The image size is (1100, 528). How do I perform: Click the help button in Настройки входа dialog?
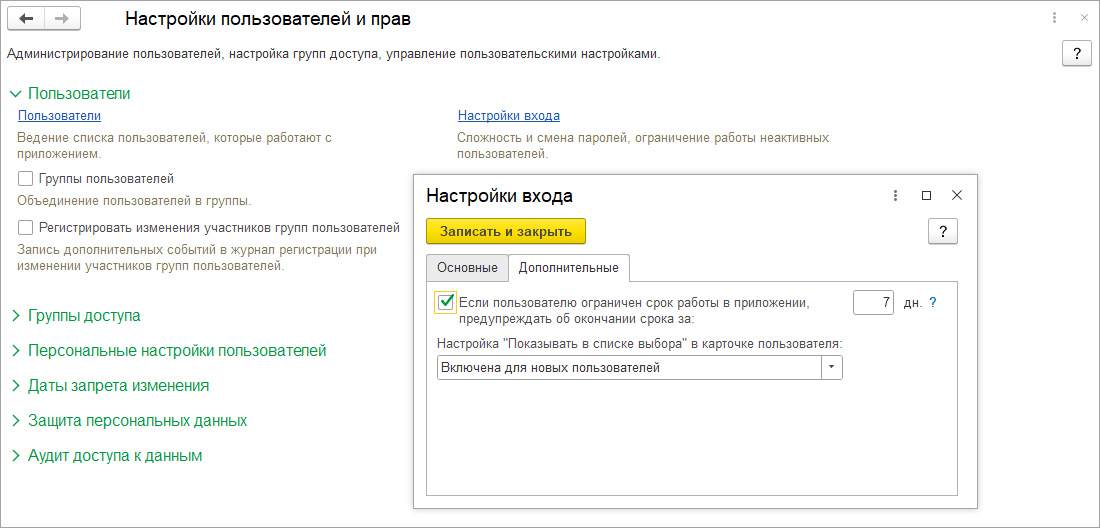pos(943,232)
